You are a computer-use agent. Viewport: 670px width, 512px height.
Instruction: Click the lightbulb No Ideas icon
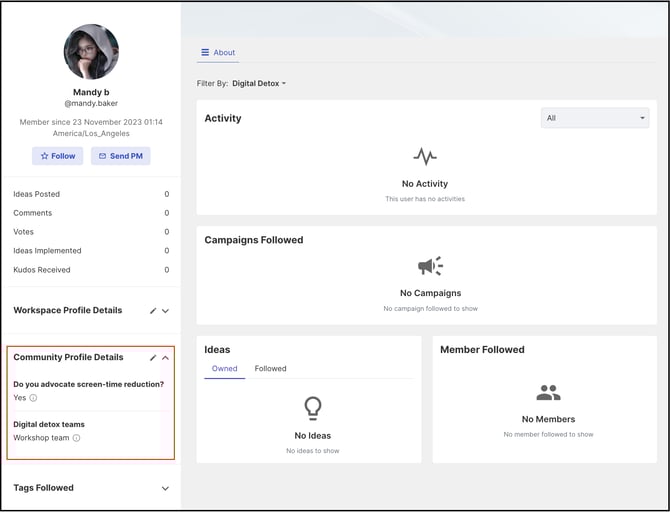[313, 408]
